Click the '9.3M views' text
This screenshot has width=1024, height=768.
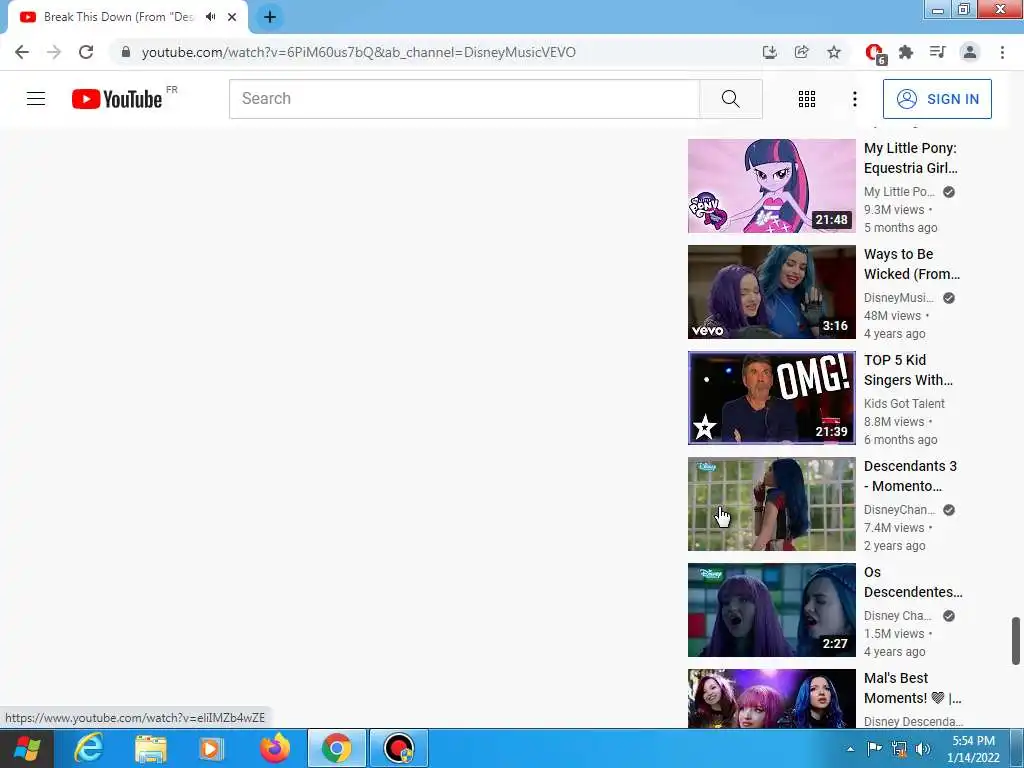[x=894, y=210]
